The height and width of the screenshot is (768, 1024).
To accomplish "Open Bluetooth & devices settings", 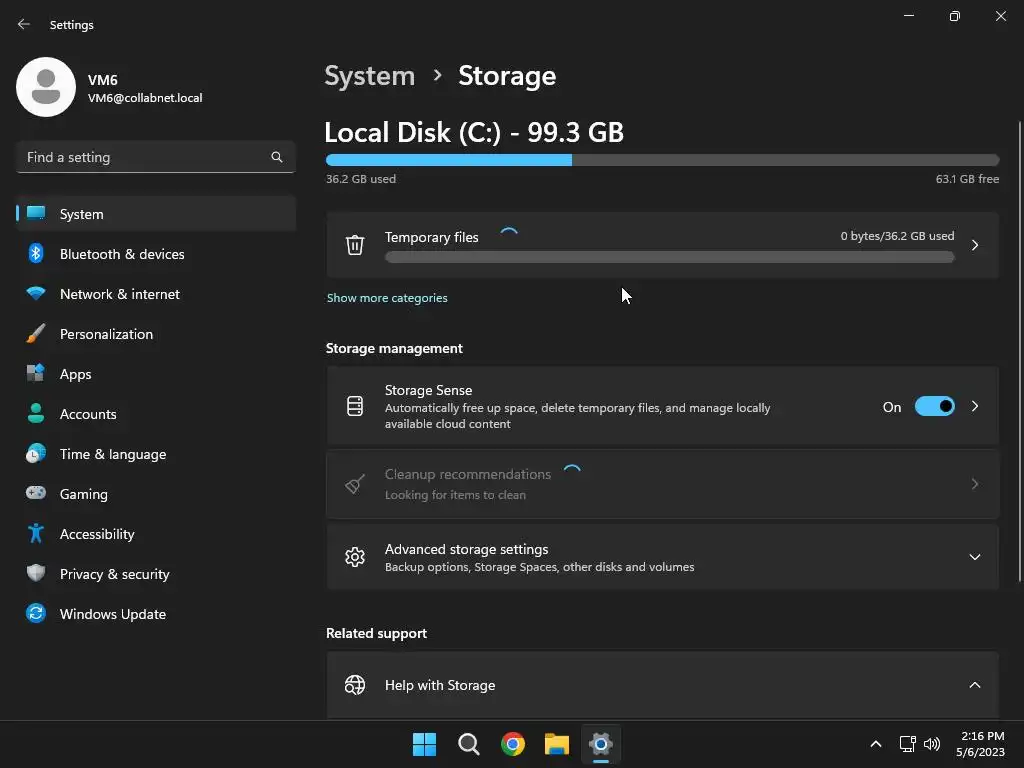I will pyautogui.click(x=122, y=254).
